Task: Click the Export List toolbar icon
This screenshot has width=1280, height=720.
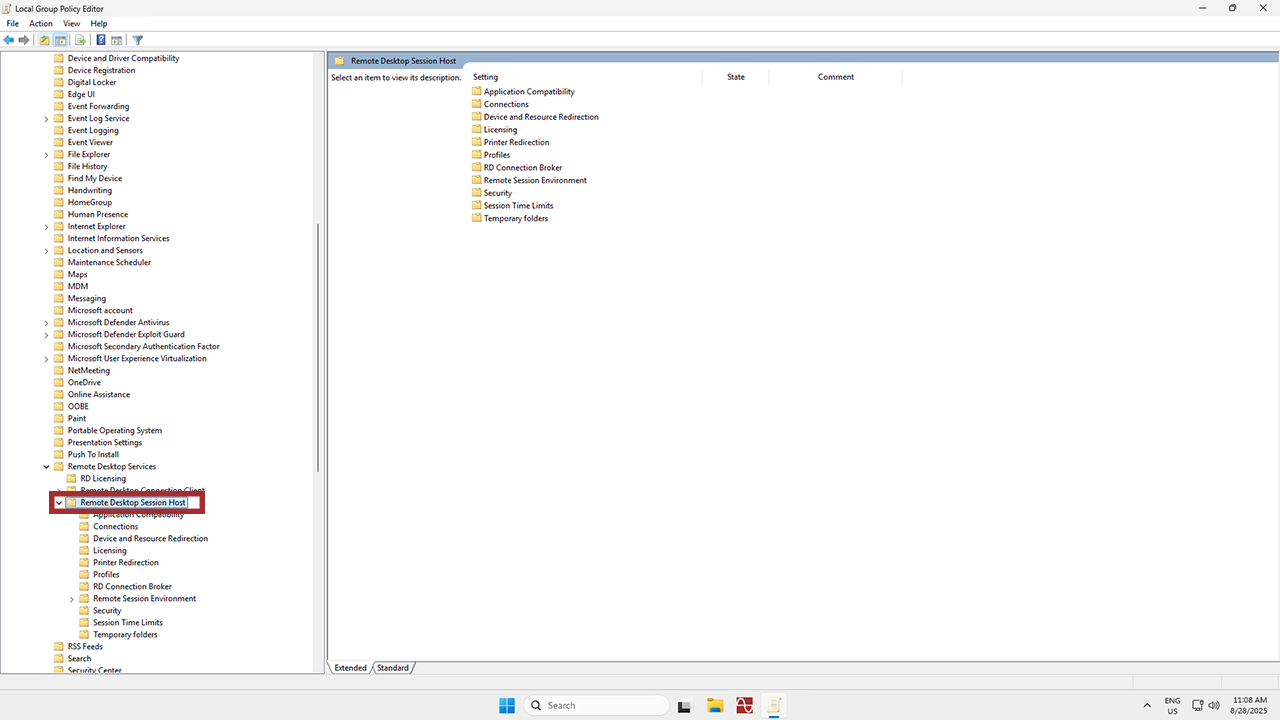Action: [x=80, y=40]
